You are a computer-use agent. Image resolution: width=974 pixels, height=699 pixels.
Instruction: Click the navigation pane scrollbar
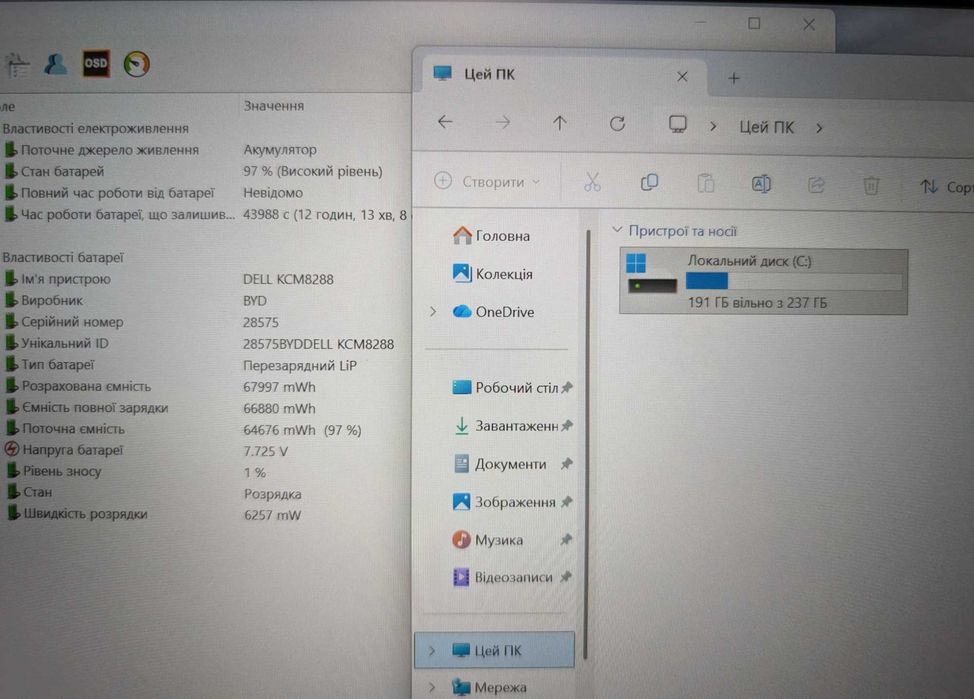586,444
